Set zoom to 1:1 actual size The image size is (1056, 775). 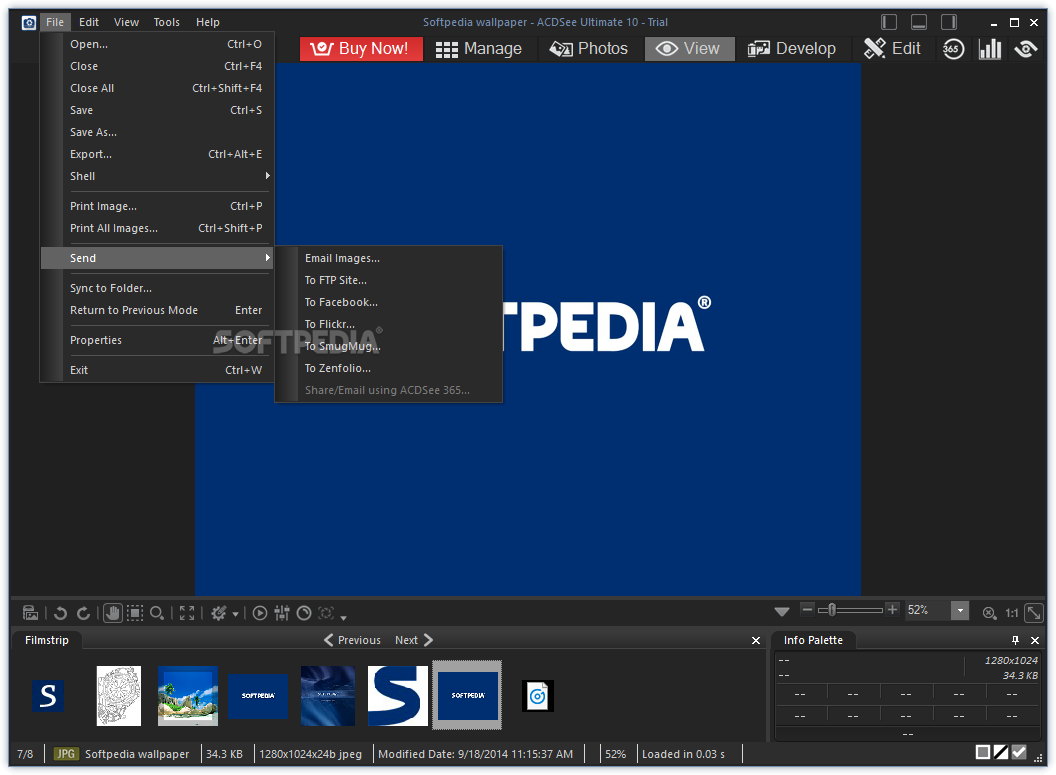pyautogui.click(x=1012, y=613)
